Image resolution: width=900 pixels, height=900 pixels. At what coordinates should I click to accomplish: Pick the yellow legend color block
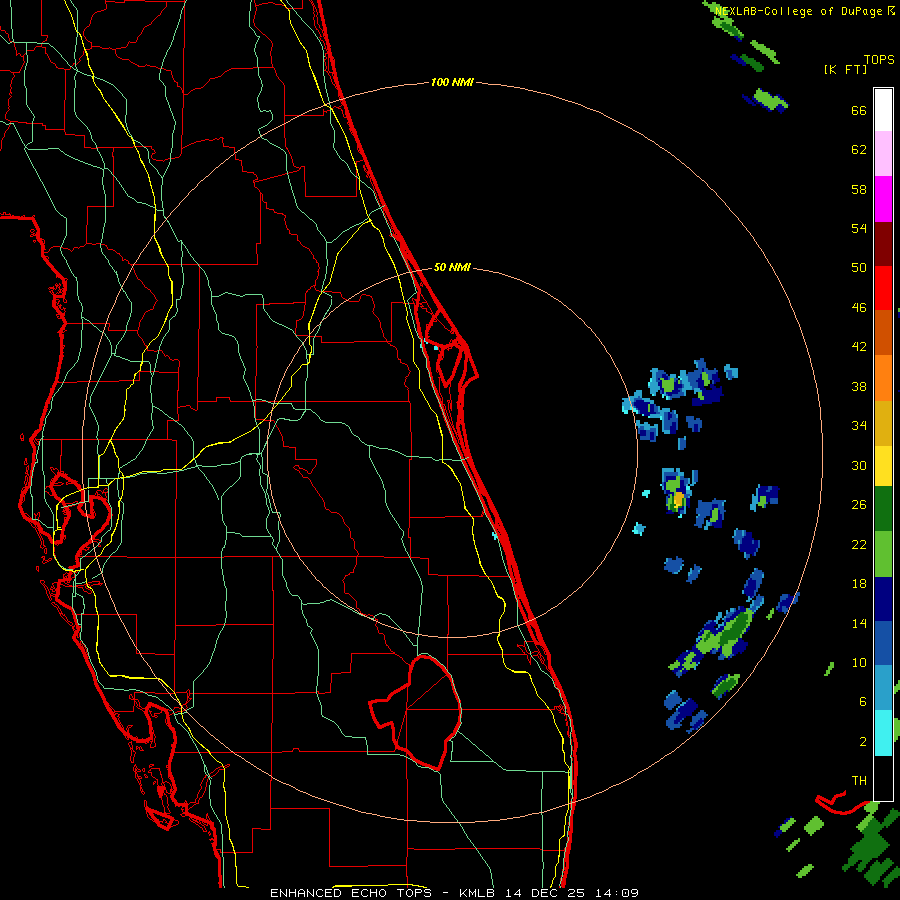(x=883, y=466)
